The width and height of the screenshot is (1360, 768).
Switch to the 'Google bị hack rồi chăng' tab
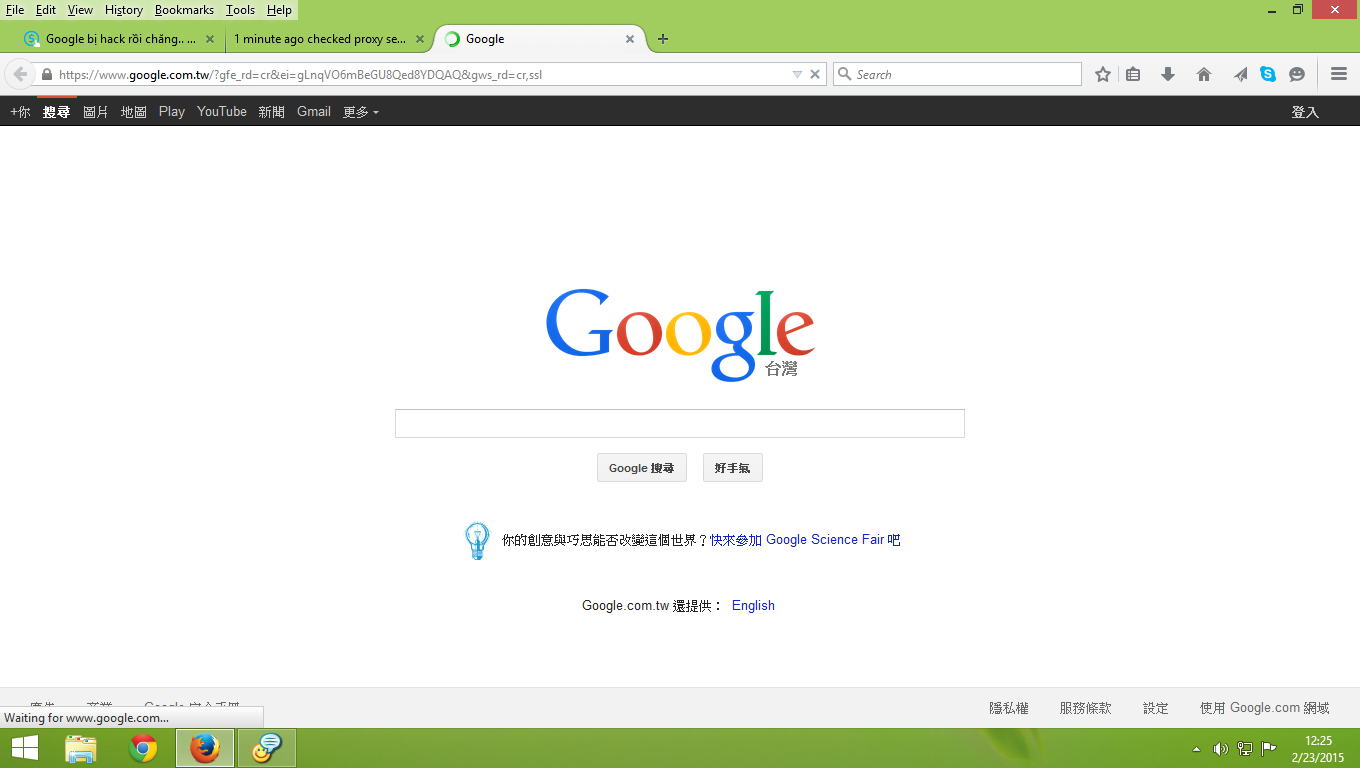[121, 39]
